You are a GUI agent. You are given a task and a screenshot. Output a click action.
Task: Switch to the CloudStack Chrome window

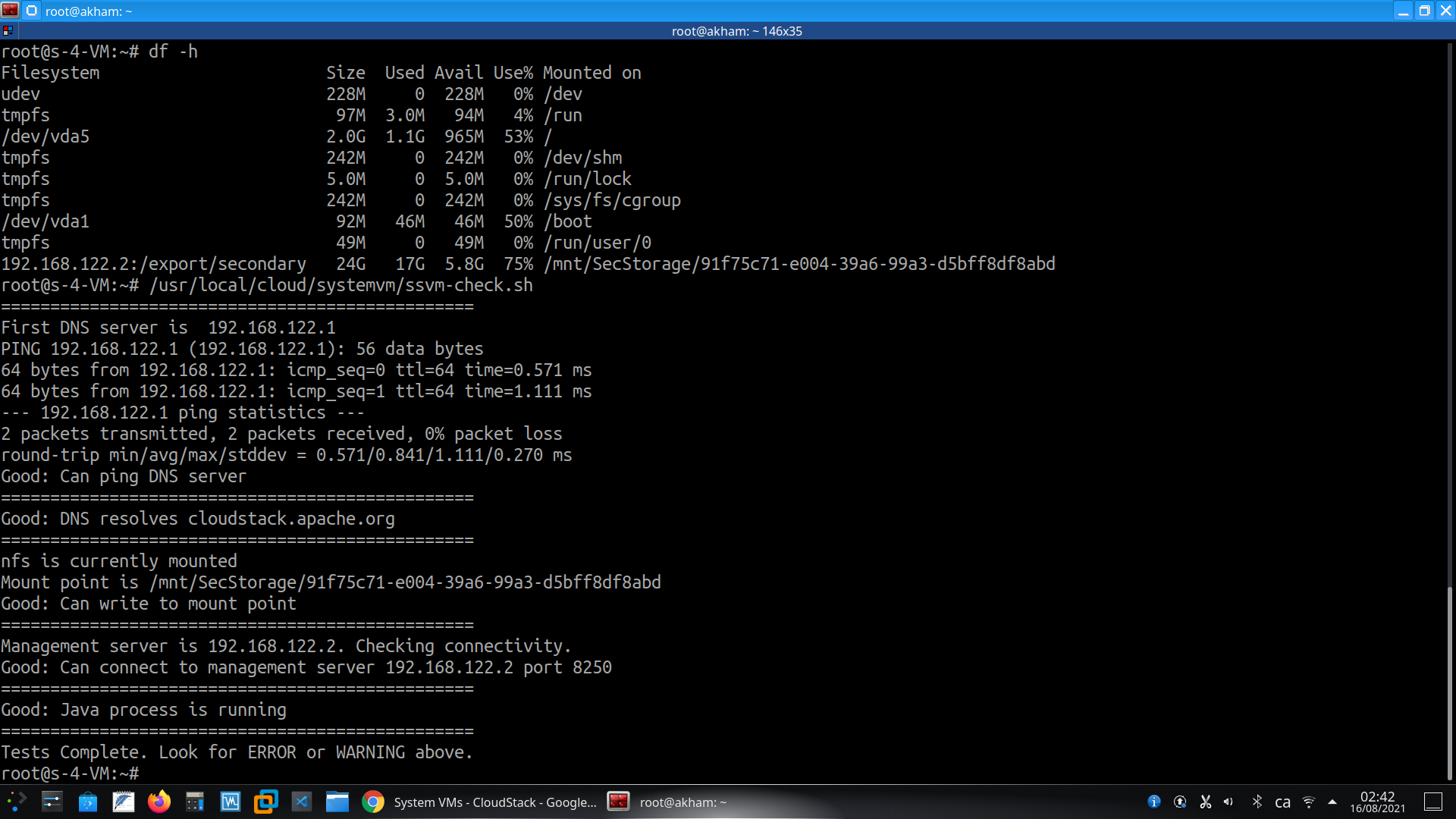tap(493, 802)
